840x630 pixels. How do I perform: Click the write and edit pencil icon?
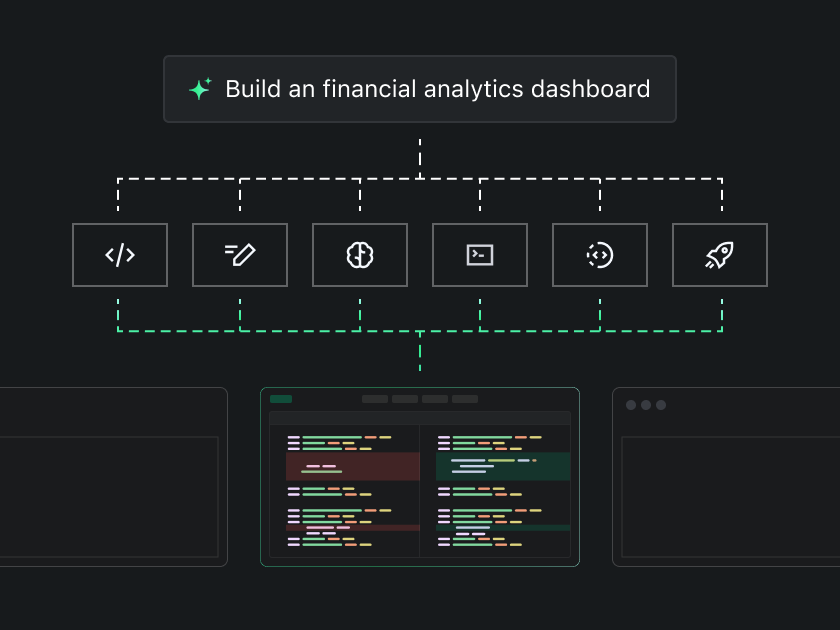click(x=240, y=255)
